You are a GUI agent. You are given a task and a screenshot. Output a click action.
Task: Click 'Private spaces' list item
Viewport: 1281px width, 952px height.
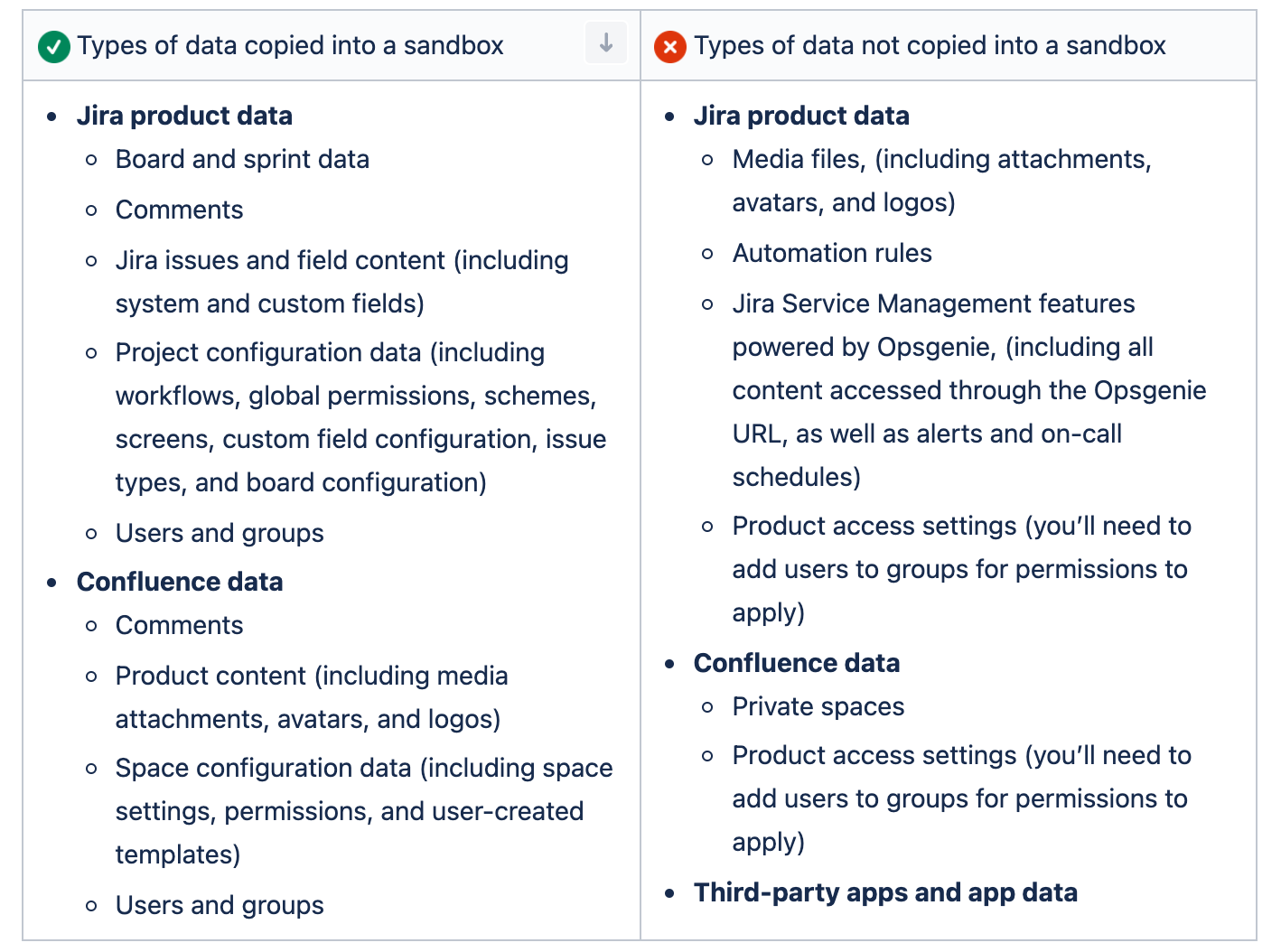818,707
